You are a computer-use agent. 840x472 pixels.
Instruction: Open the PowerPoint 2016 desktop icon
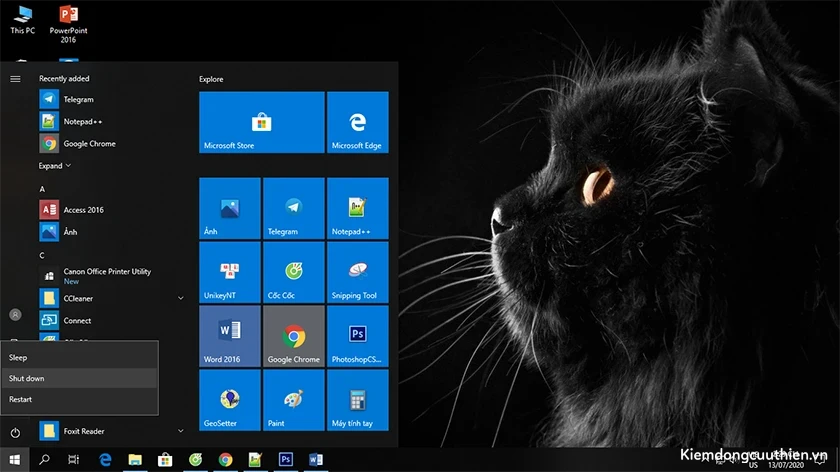pyautogui.click(x=68, y=24)
